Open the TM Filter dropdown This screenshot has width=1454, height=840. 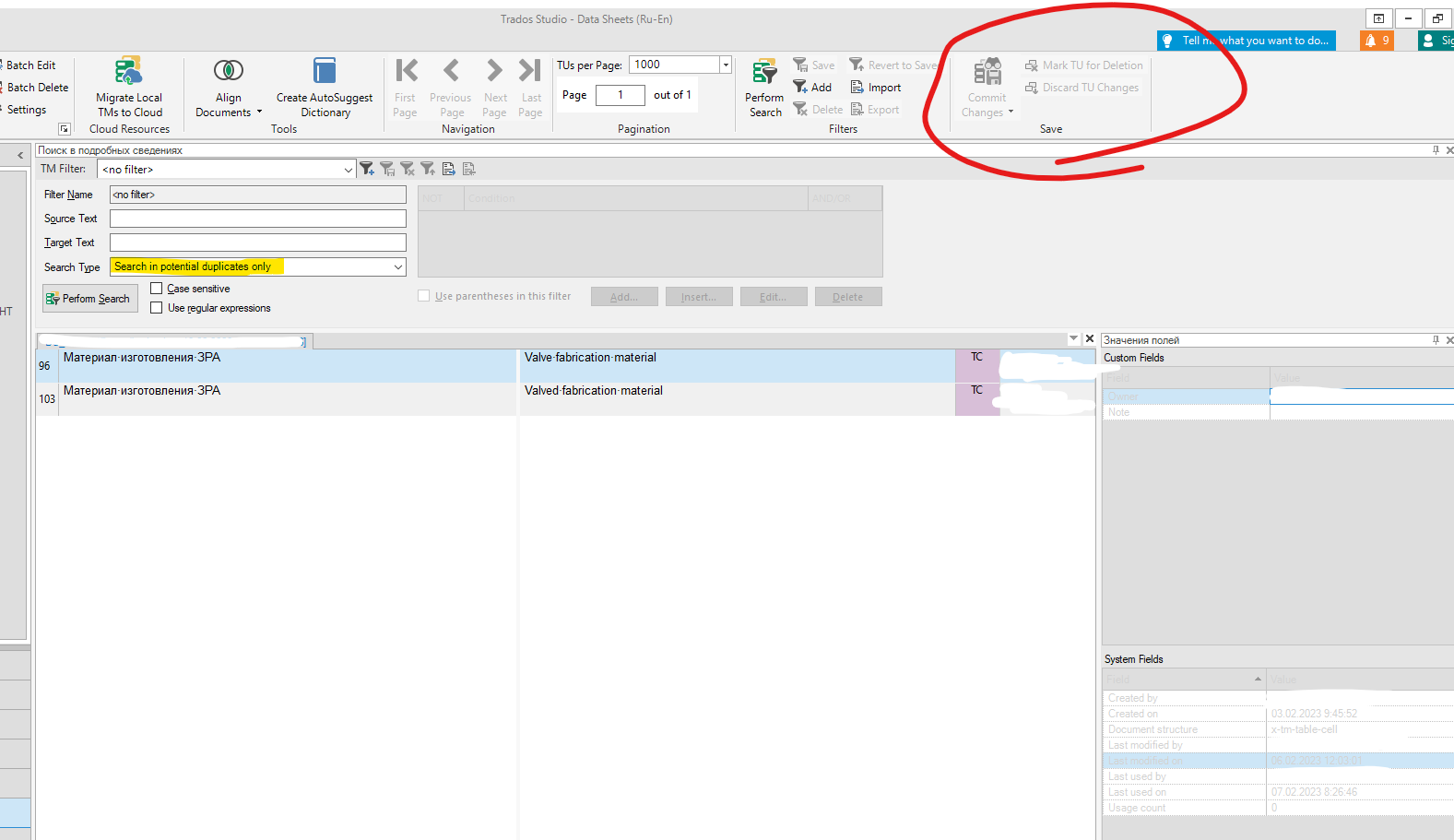pyautogui.click(x=348, y=170)
